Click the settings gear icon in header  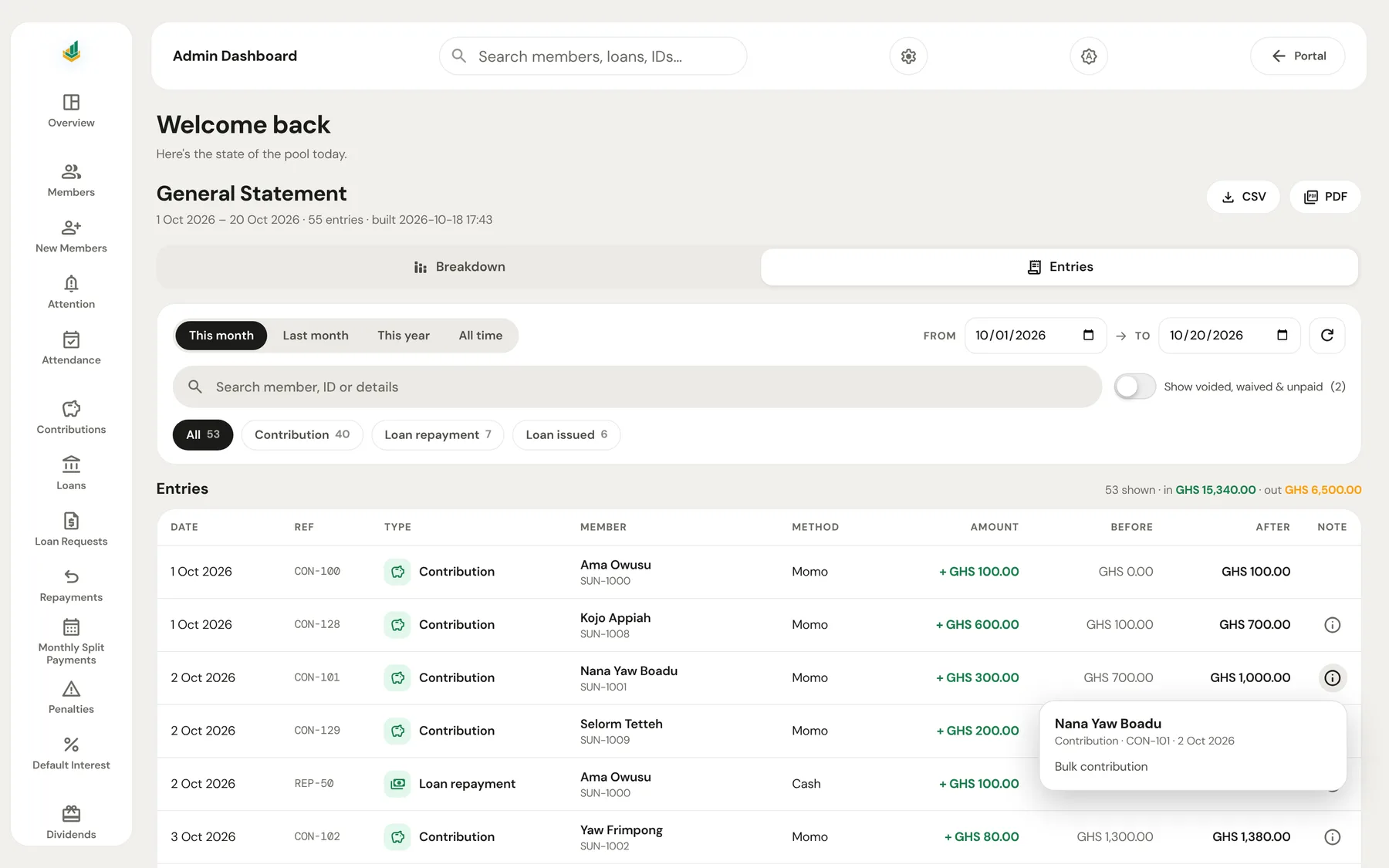point(908,56)
